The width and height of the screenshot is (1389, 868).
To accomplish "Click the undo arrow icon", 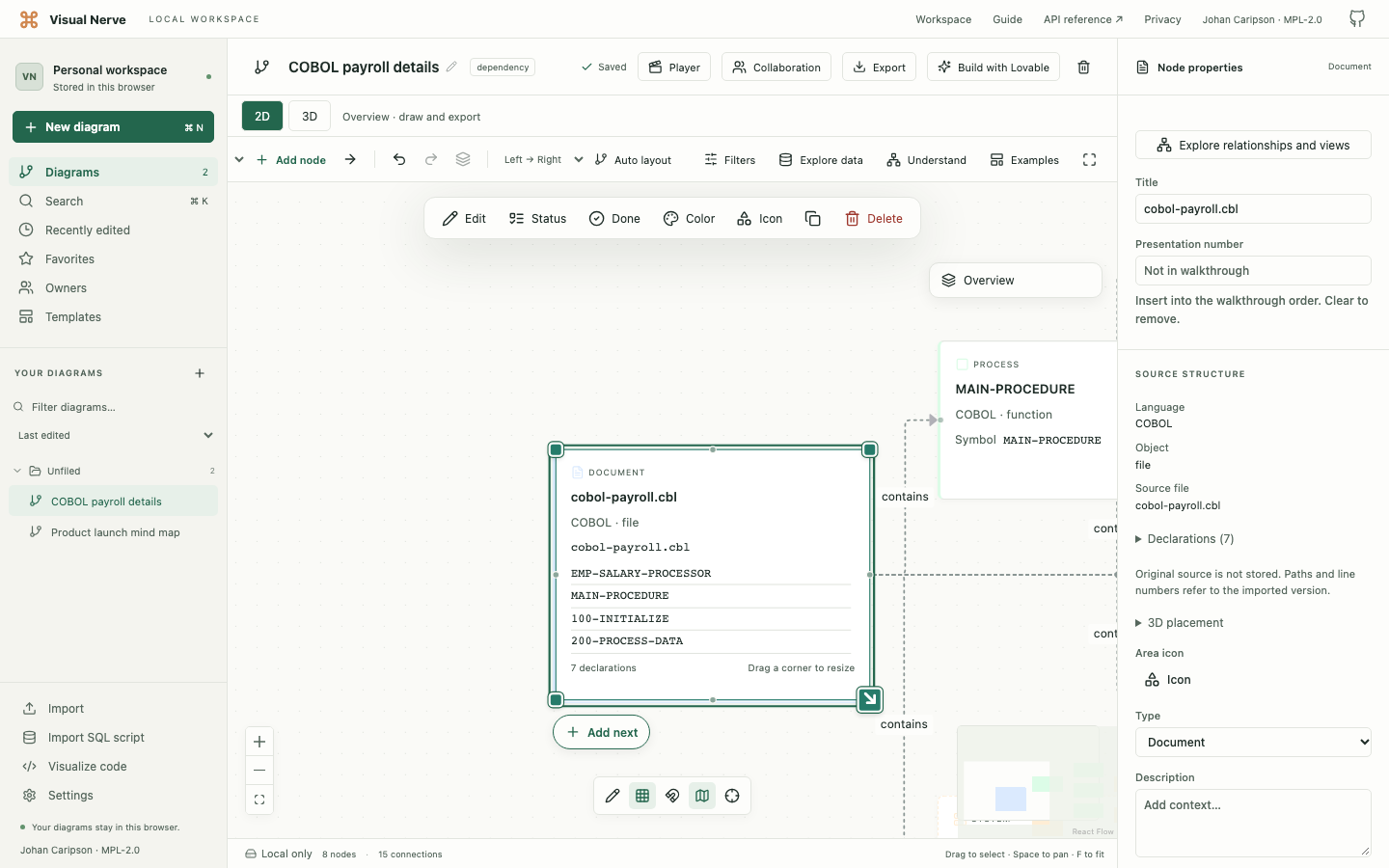I will 399,160.
